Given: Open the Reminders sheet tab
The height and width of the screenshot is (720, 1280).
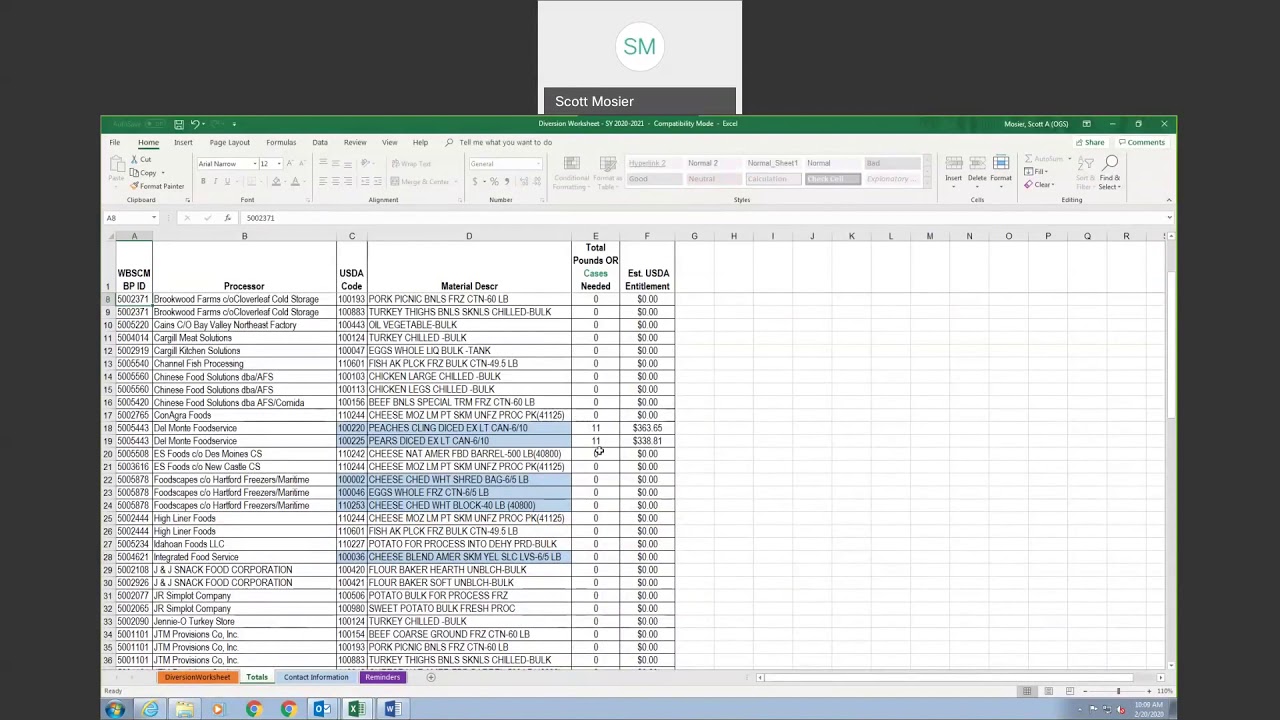Looking at the screenshot, I should (382, 678).
